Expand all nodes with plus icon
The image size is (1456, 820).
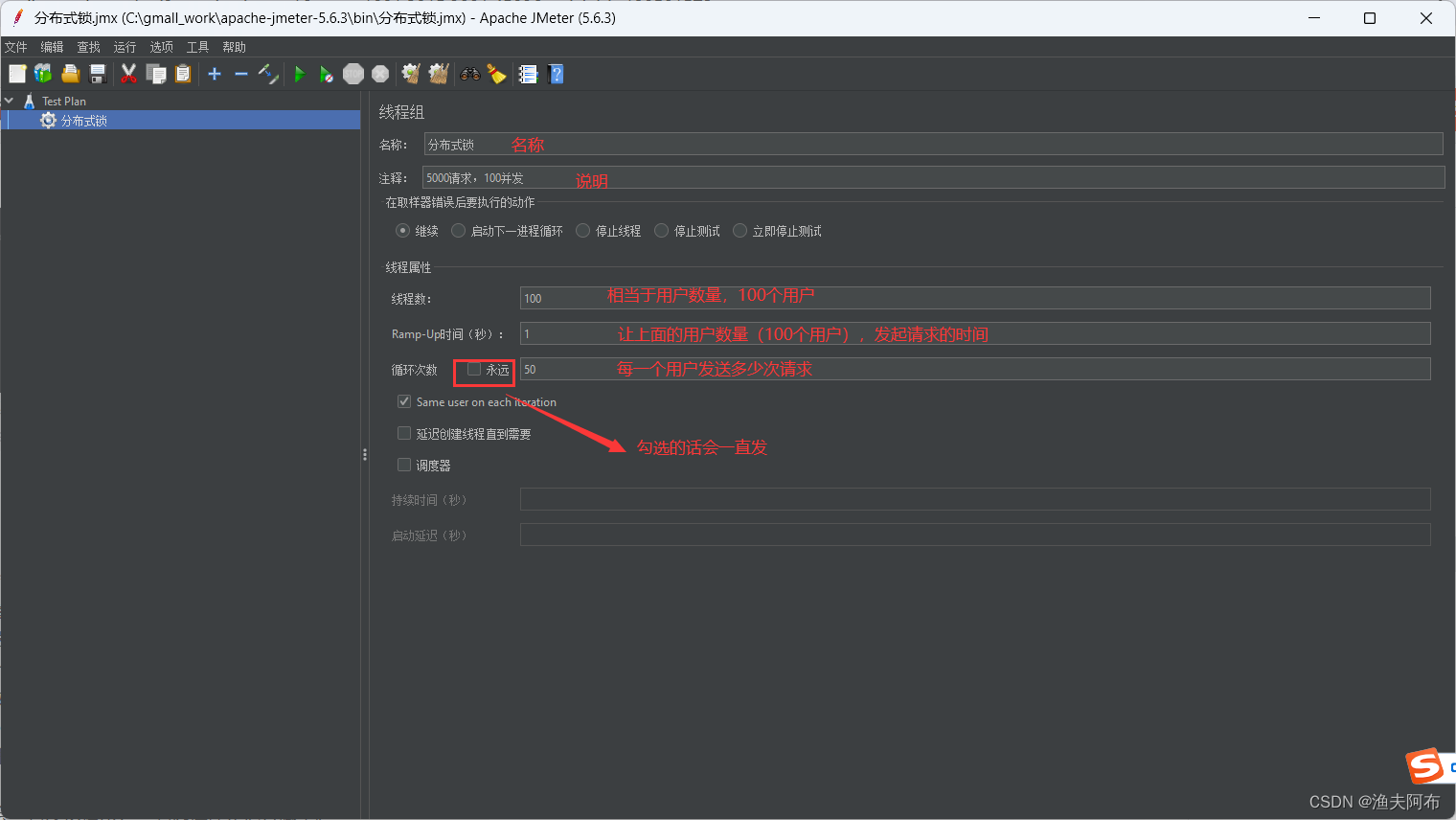click(x=215, y=74)
